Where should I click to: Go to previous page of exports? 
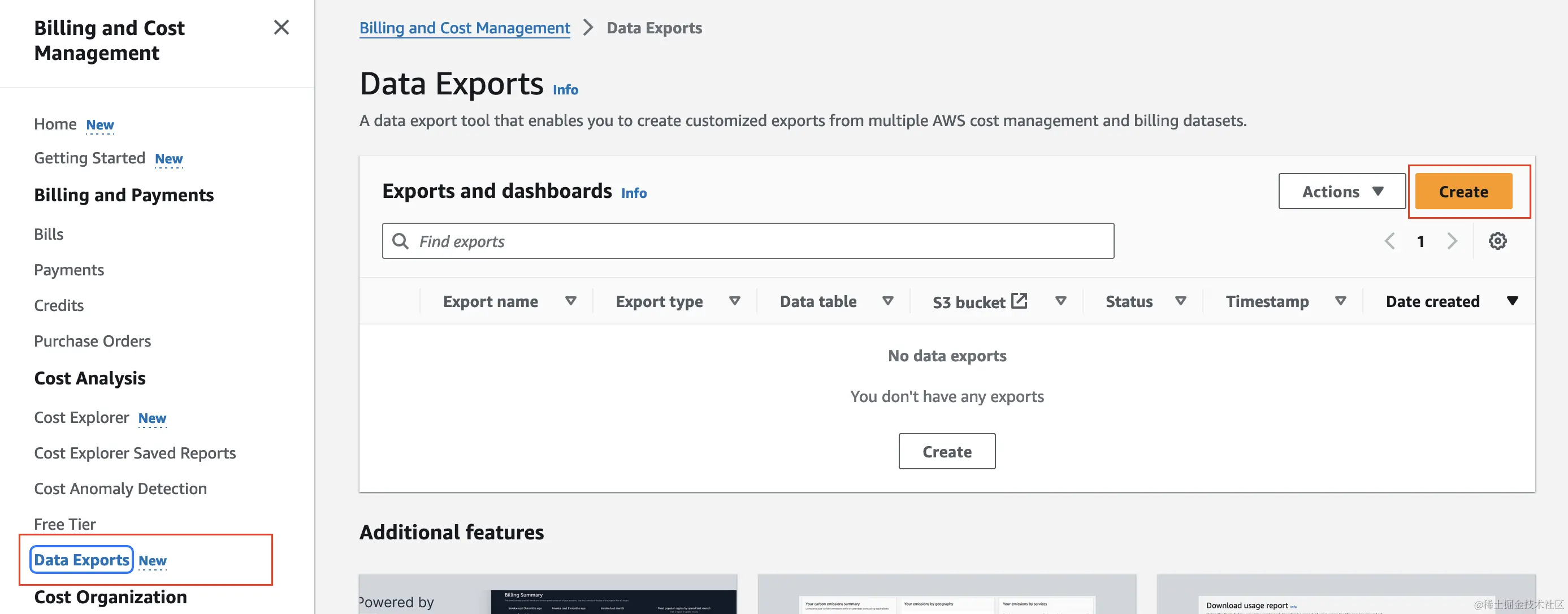coord(1389,241)
